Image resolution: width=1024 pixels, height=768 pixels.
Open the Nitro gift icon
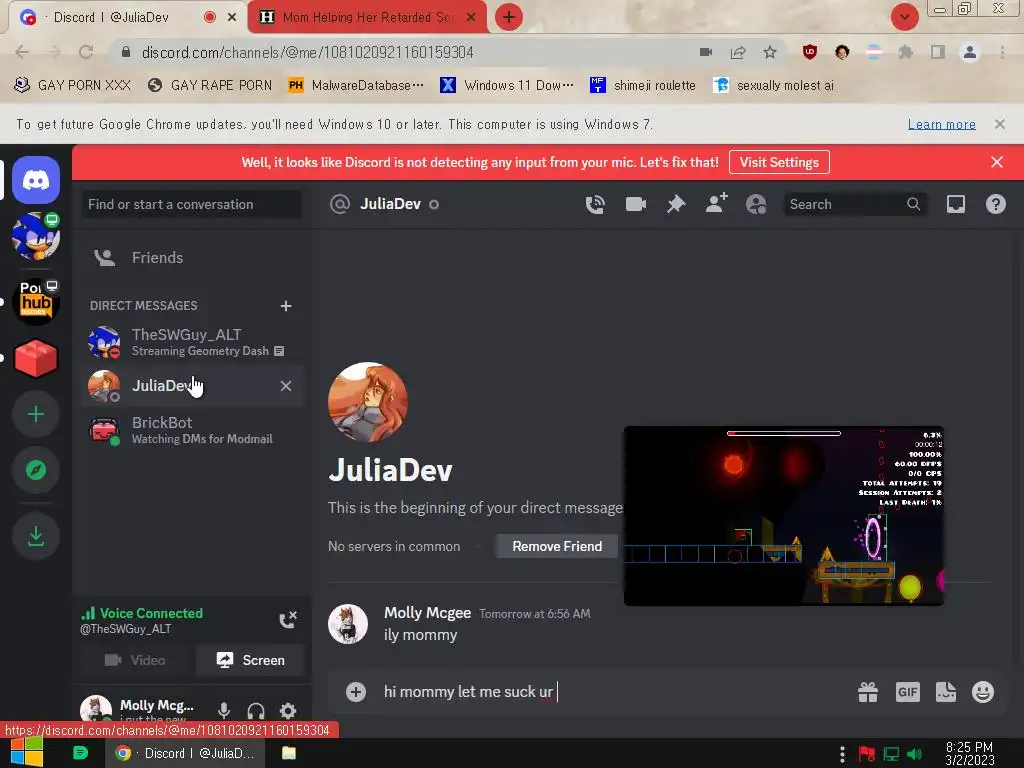(868, 692)
